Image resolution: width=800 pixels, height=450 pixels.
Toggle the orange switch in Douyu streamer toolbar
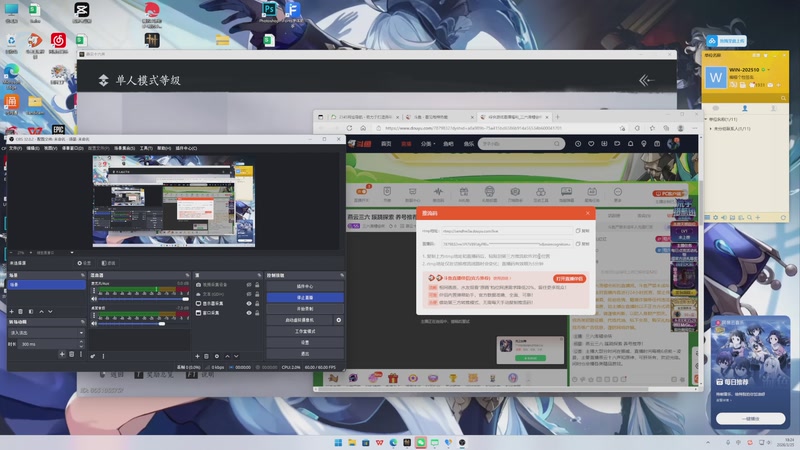coord(362,191)
